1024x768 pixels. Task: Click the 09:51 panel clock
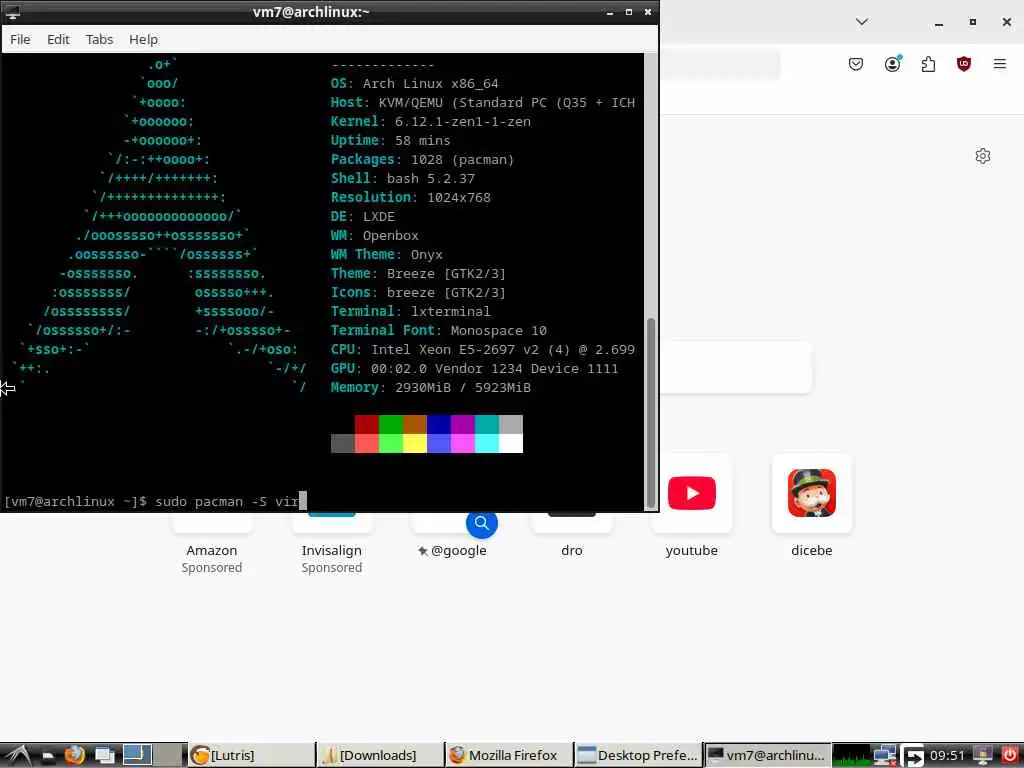pyautogui.click(x=947, y=756)
